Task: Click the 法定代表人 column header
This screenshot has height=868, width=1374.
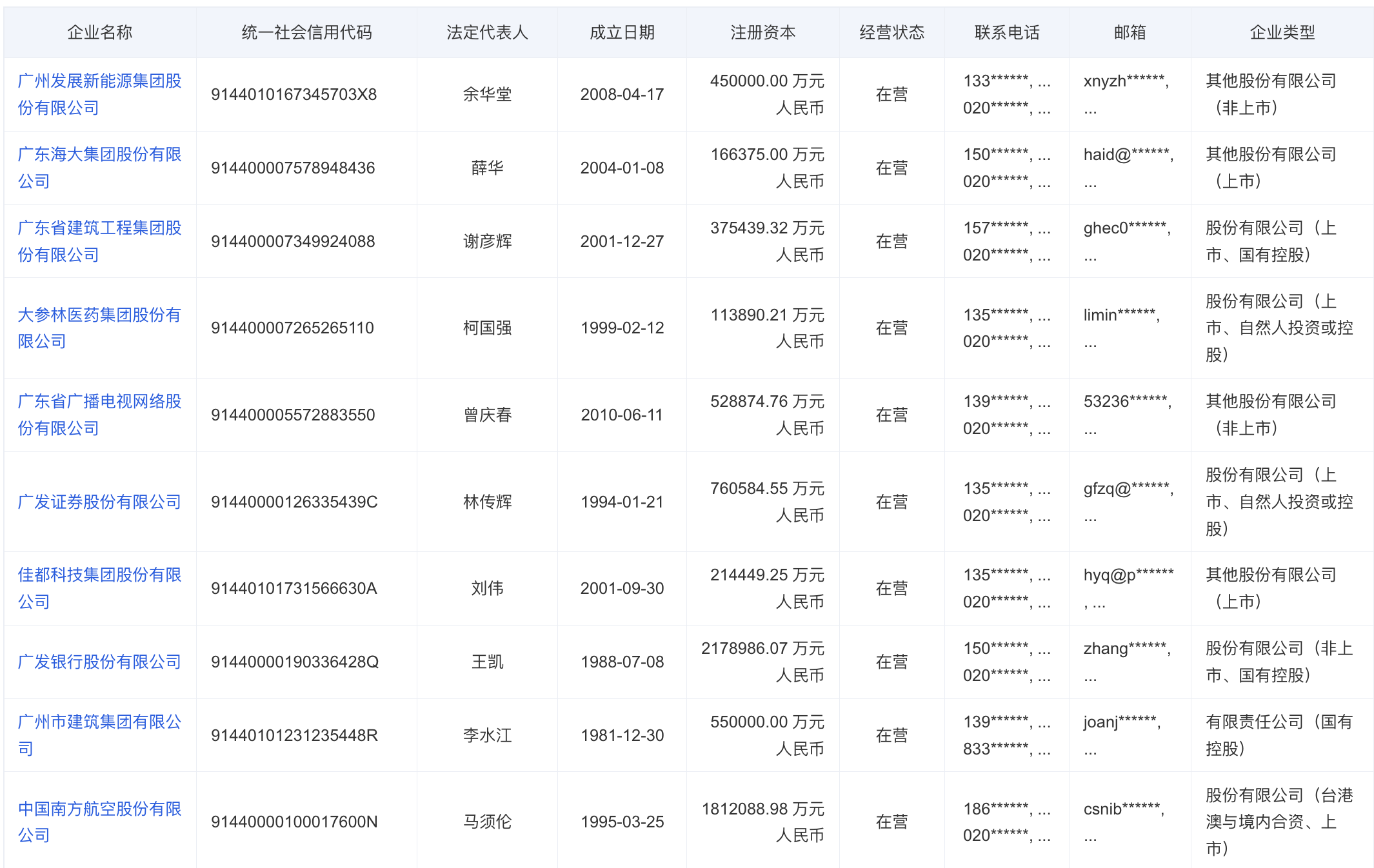Action: coord(487,32)
